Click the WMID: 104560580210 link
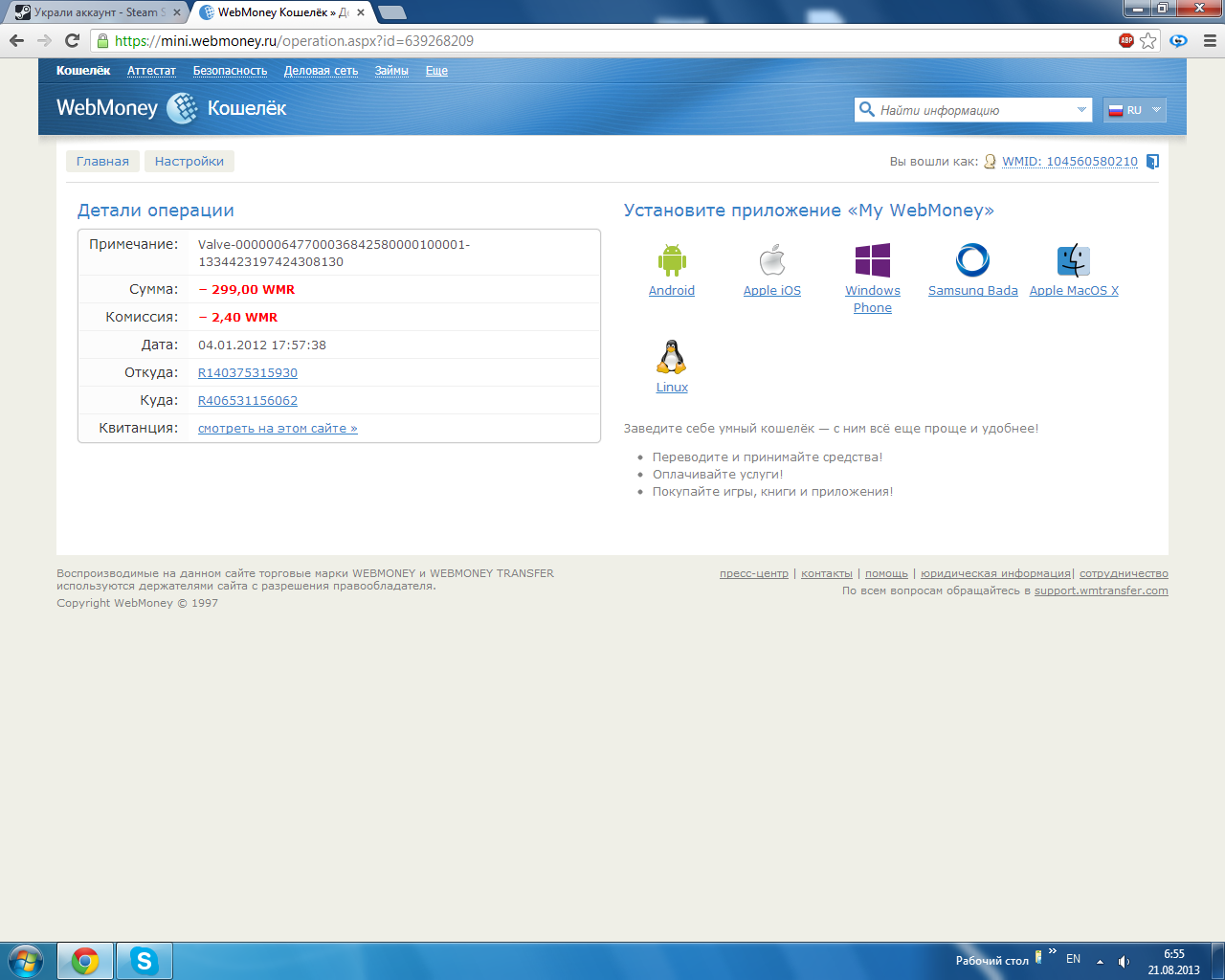Viewport: 1225px width, 980px height. [1070, 162]
